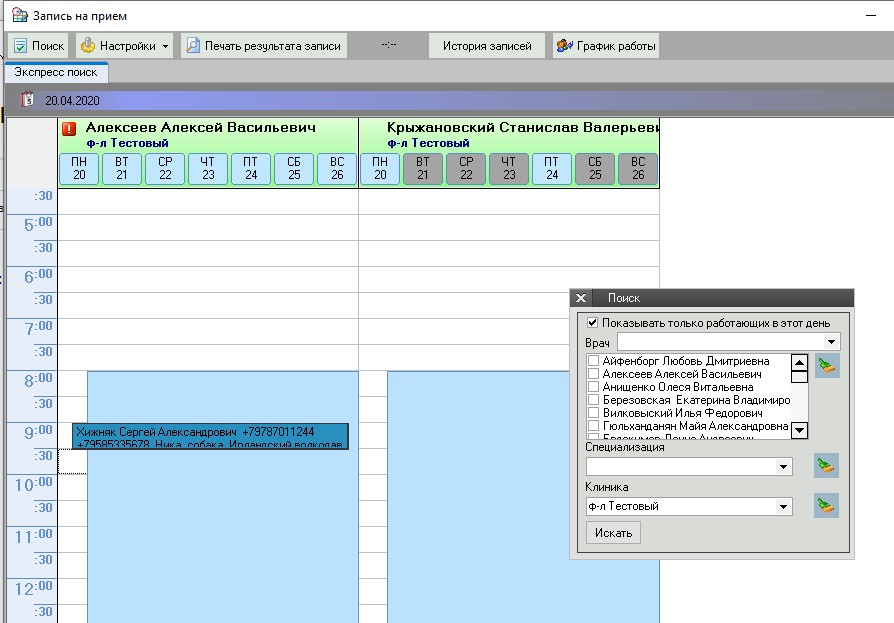Clear the doctor list with broom icon

tap(826, 366)
